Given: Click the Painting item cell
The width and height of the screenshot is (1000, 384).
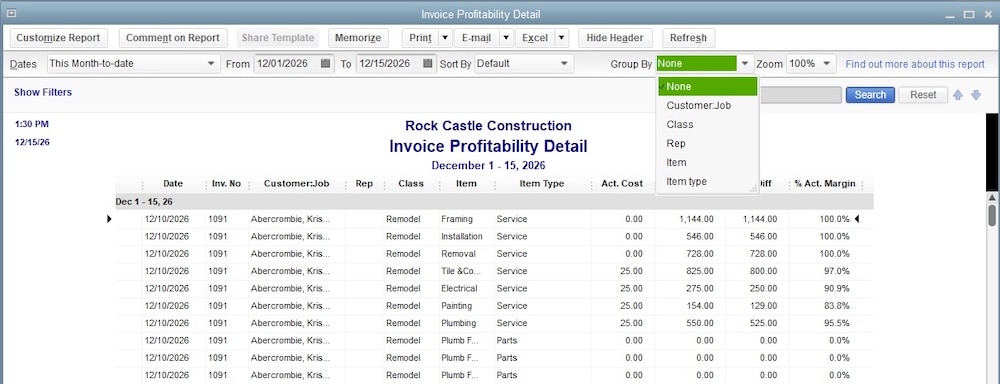Looking at the screenshot, I should point(457,306).
